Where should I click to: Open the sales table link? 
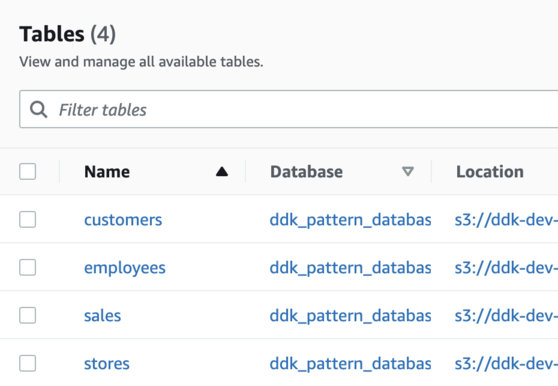point(102,316)
